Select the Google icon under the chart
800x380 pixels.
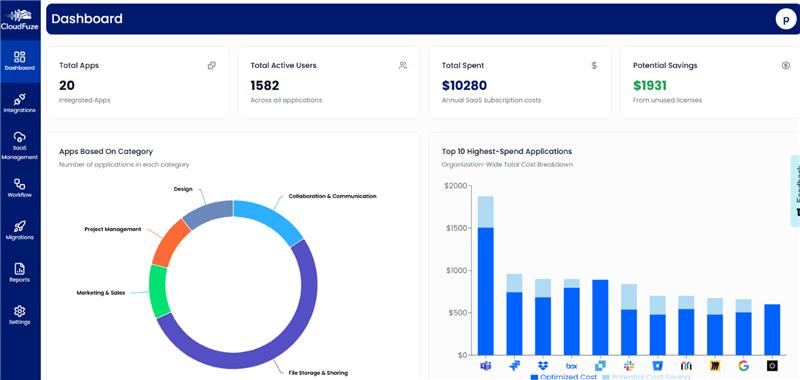[743, 366]
